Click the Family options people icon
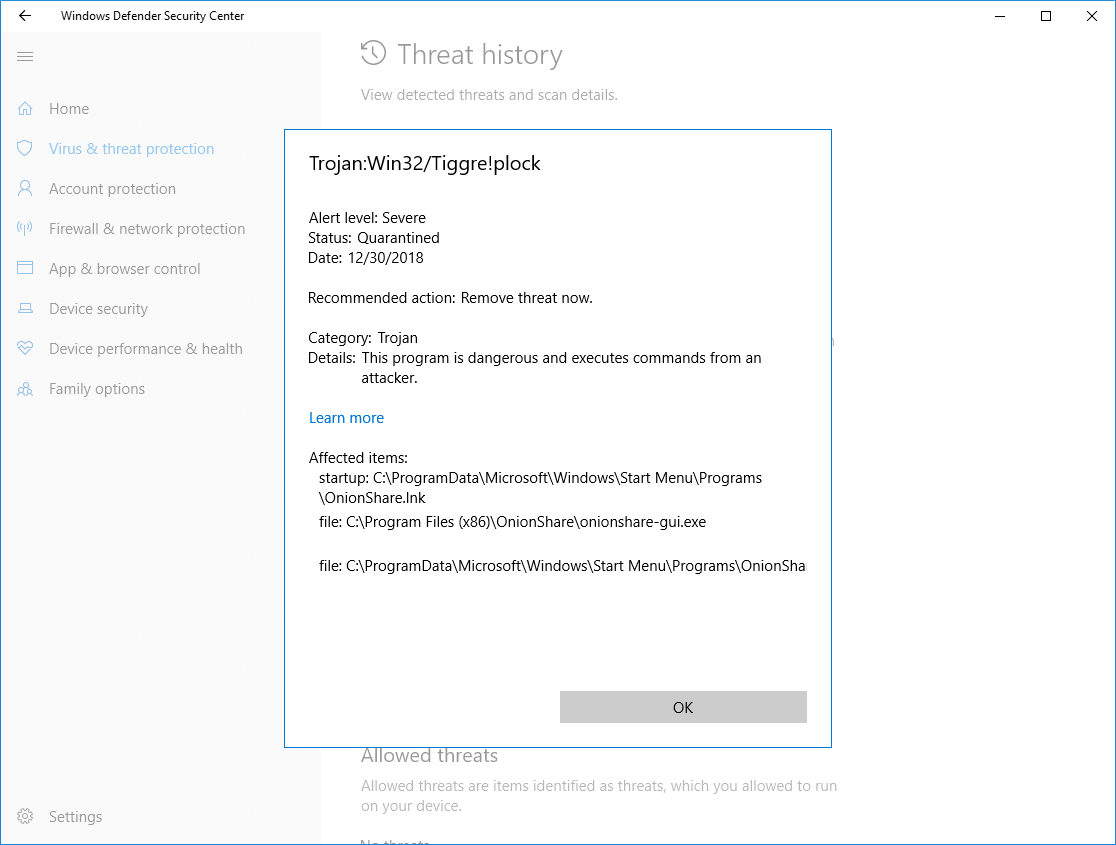 (25, 389)
